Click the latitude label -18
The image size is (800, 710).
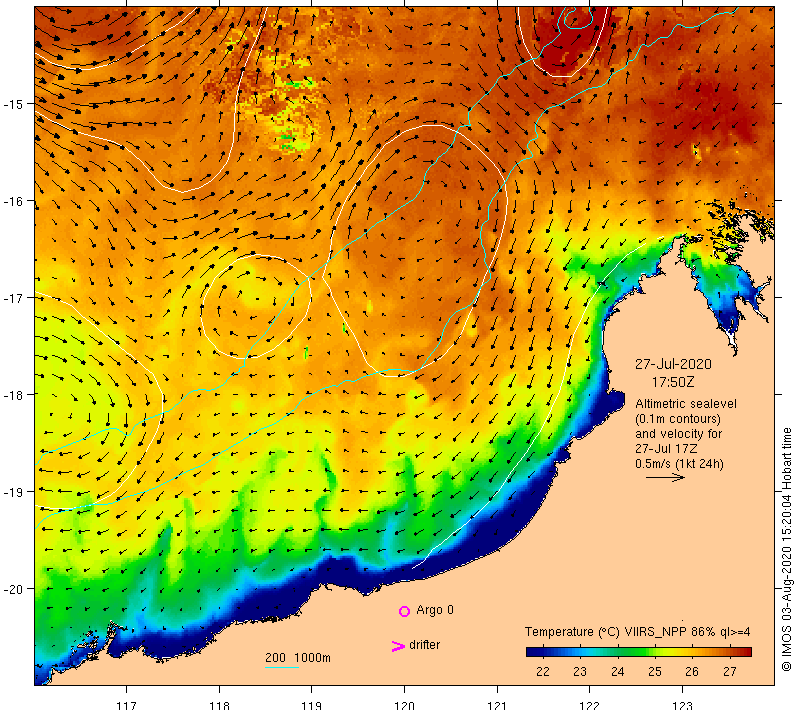pos(13,395)
